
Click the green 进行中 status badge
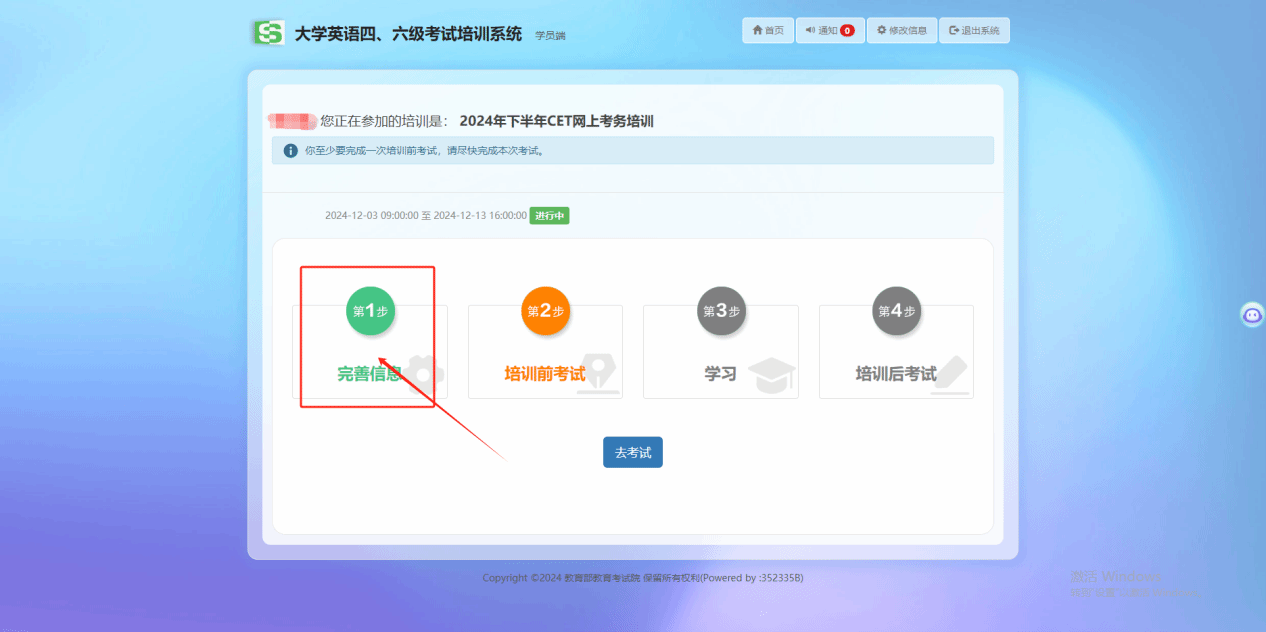tap(549, 216)
